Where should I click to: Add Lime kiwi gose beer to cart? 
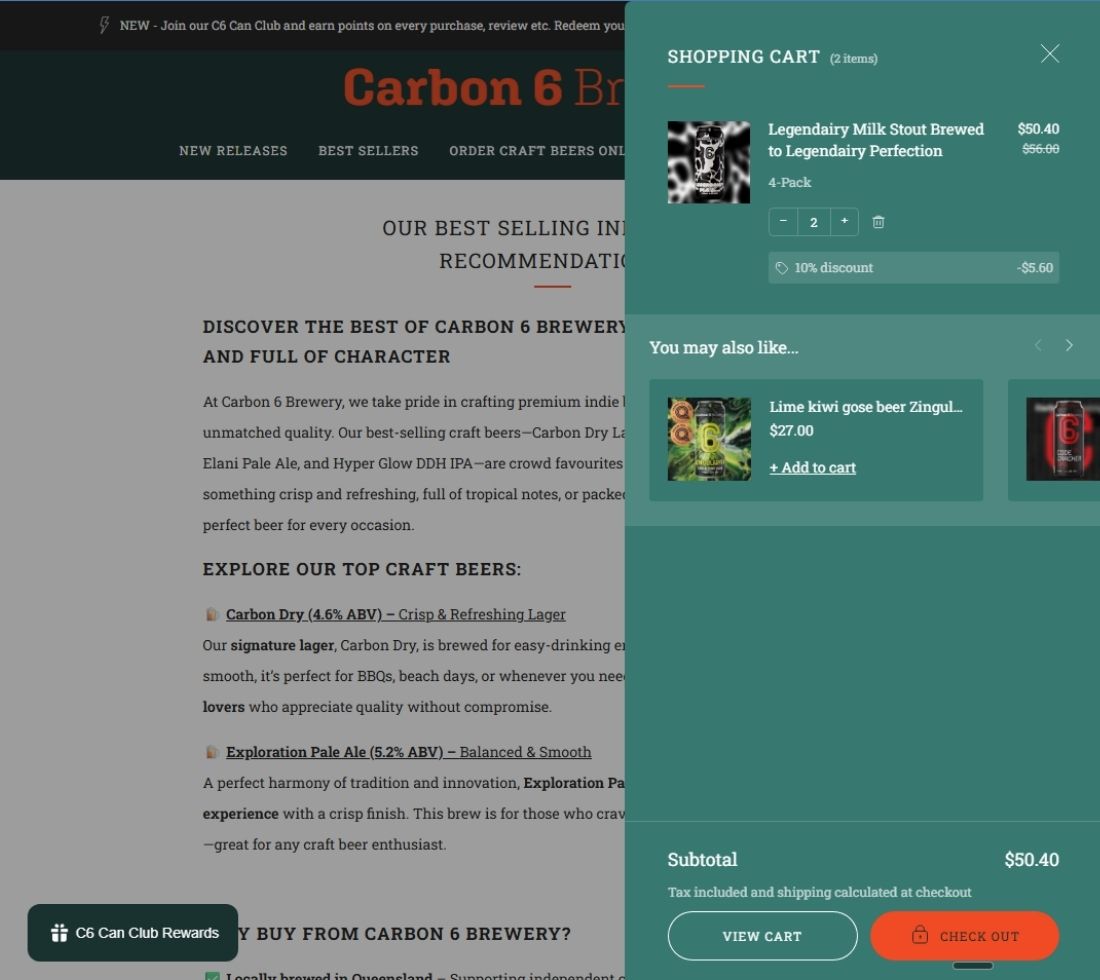point(812,467)
